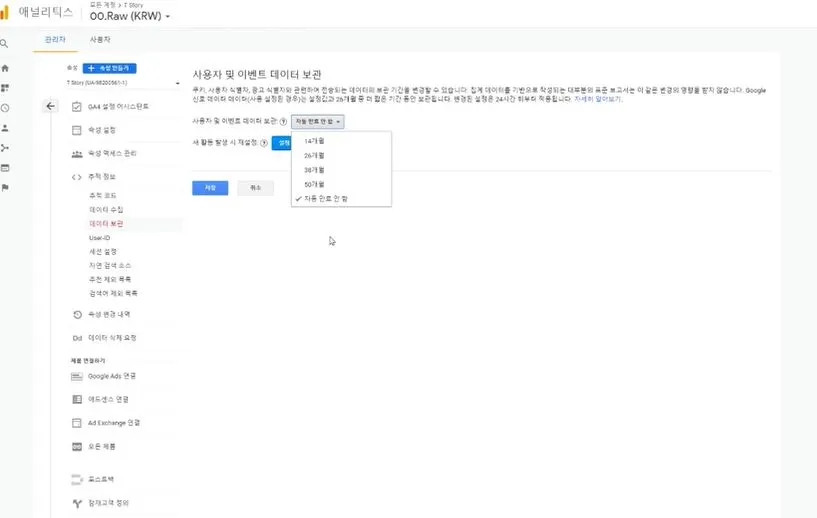Open 속성 액세스 관리 entry

(112, 154)
